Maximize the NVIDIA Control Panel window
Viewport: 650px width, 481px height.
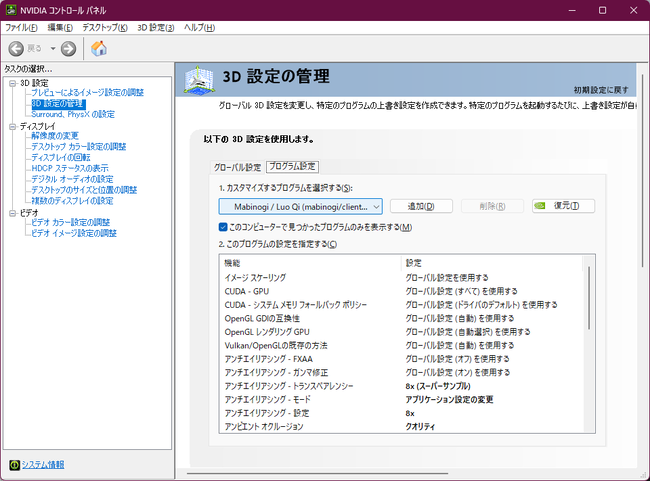coord(602,10)
